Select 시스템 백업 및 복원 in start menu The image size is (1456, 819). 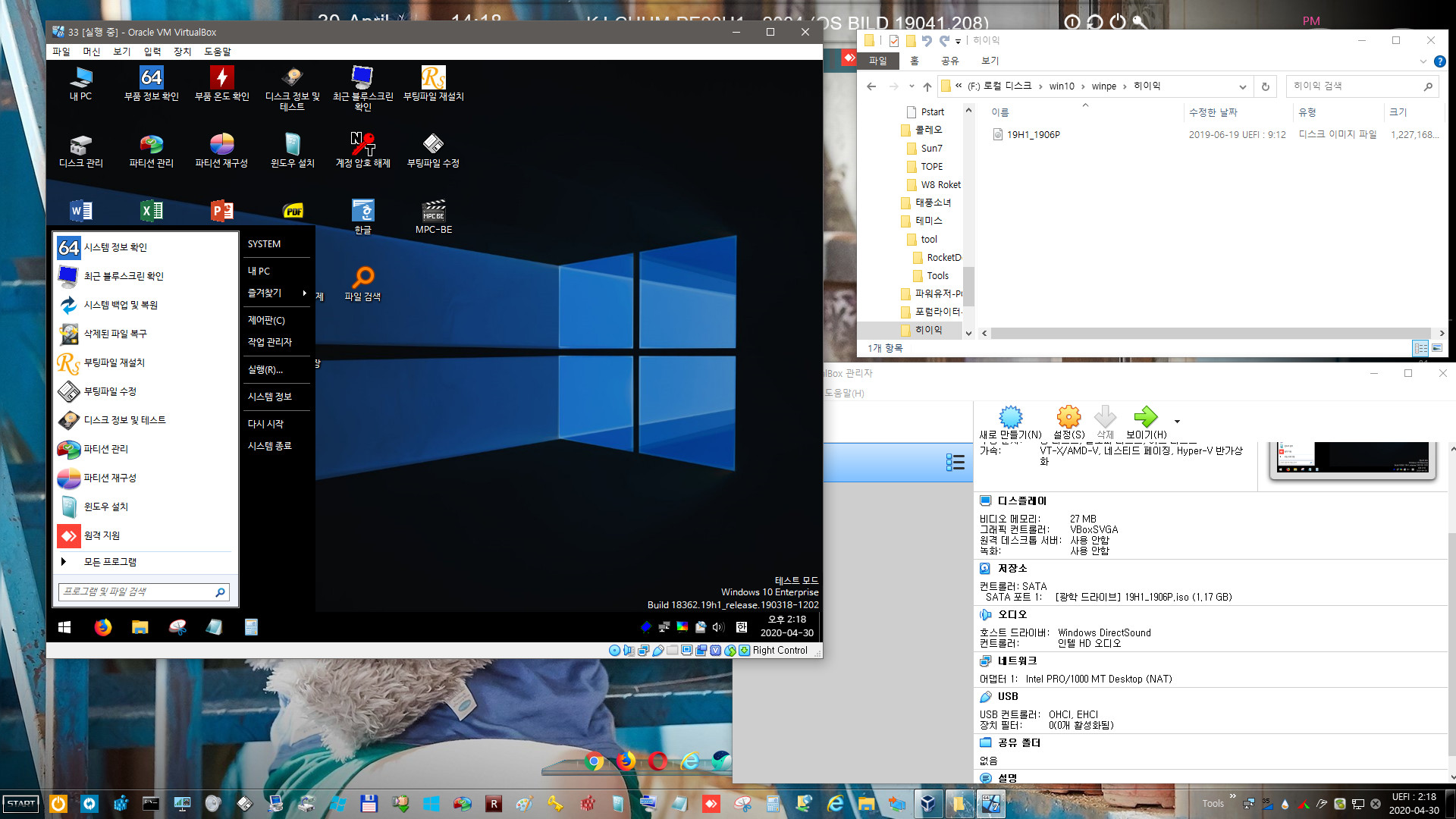tap(145, 305)
